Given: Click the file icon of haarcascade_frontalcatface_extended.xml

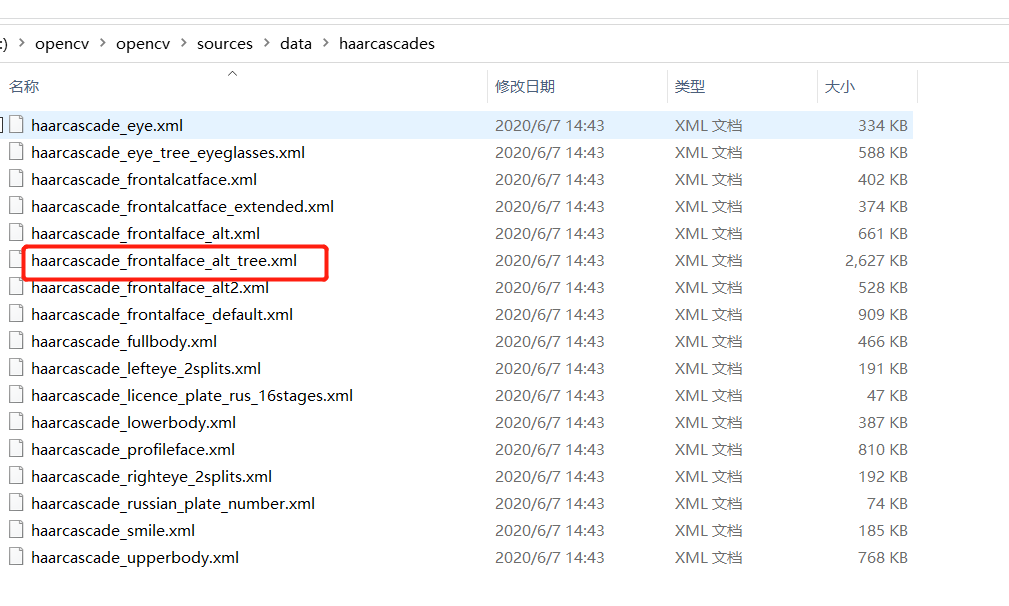Looking at the screenshot, I should (16, 206).
